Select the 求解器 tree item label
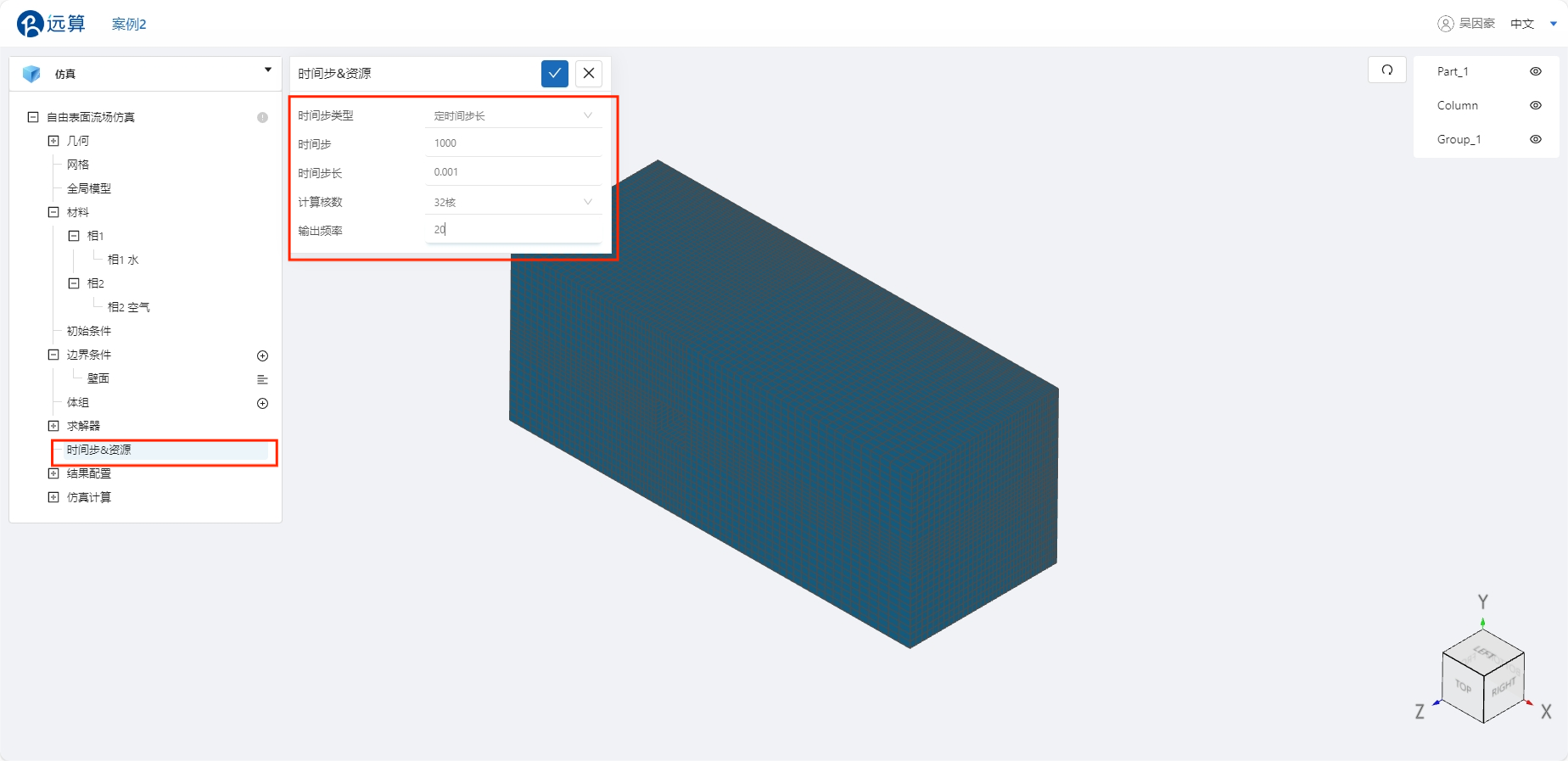The image size is (1568, 761). point(83,426)
